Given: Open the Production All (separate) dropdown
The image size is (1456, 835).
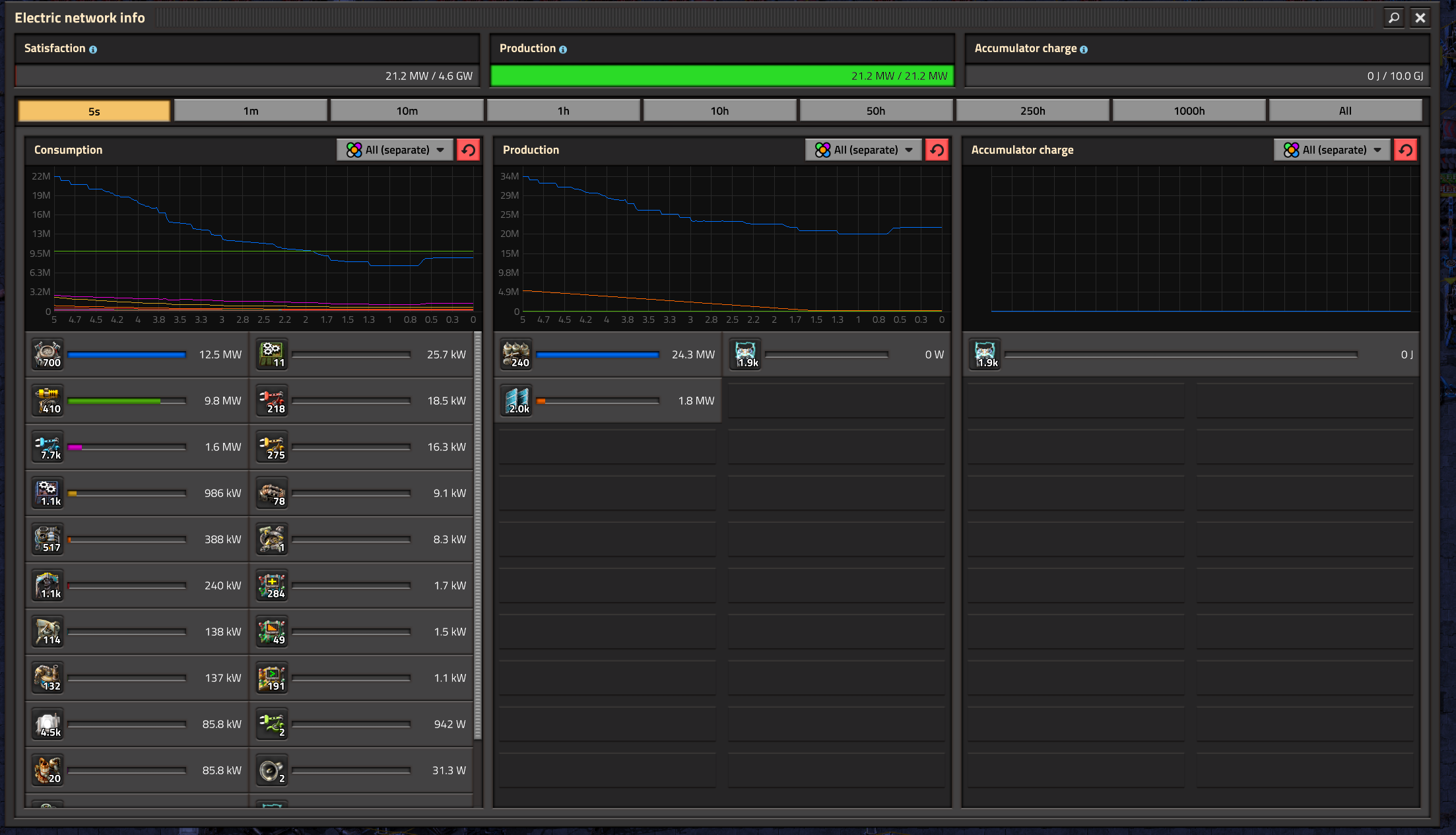Looking at the screenshot, I should click(864, 150).
